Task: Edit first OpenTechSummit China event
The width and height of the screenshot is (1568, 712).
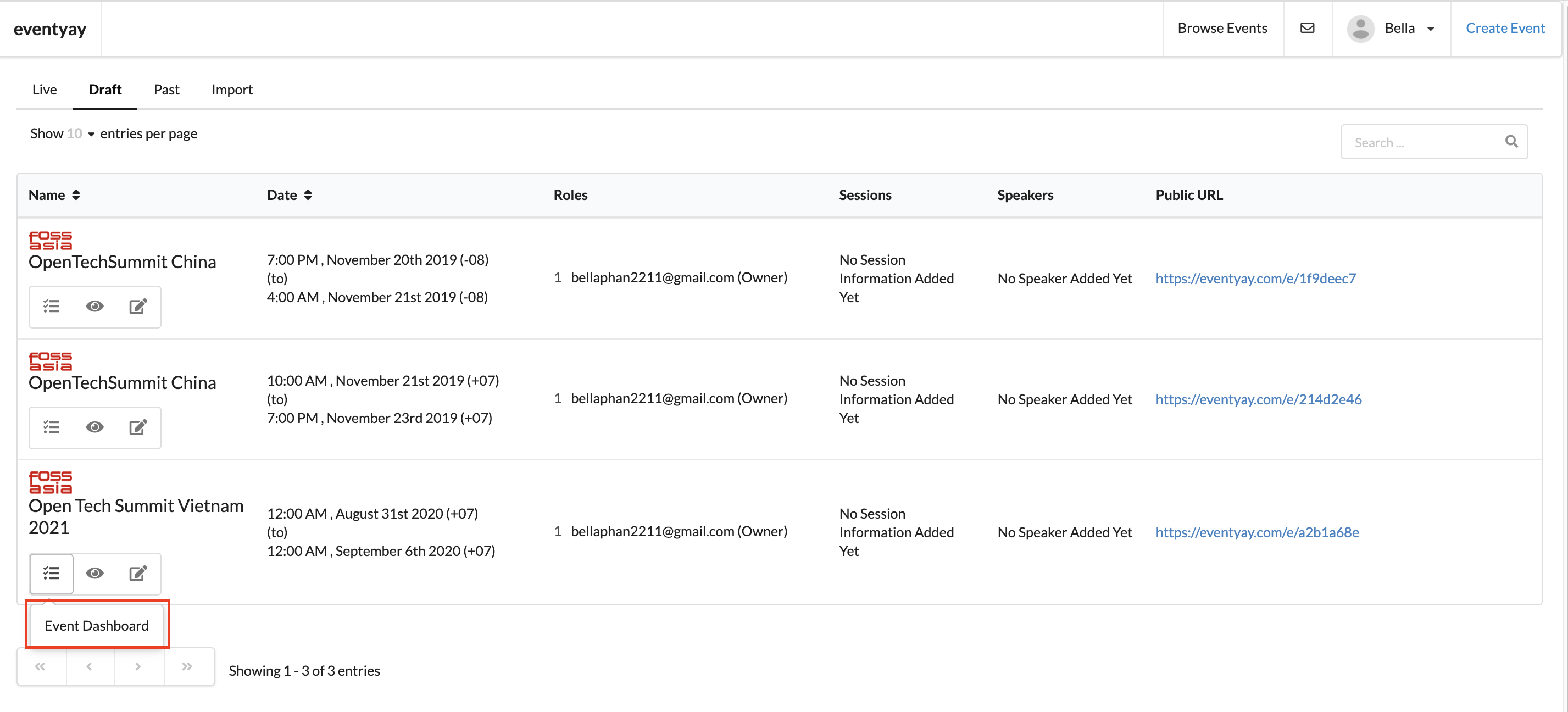Action: (138, 306)
